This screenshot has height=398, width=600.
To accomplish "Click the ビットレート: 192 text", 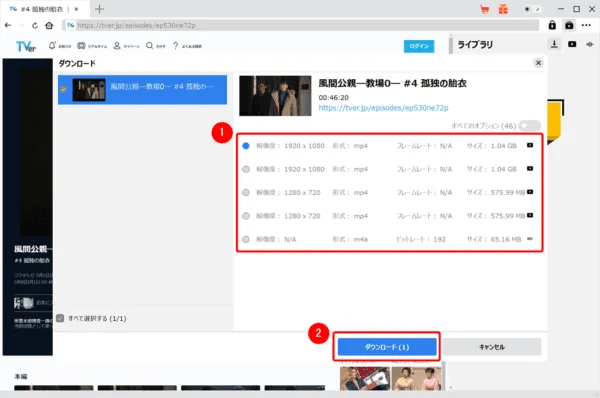I will pyautogui.click(x=421, y=239).
